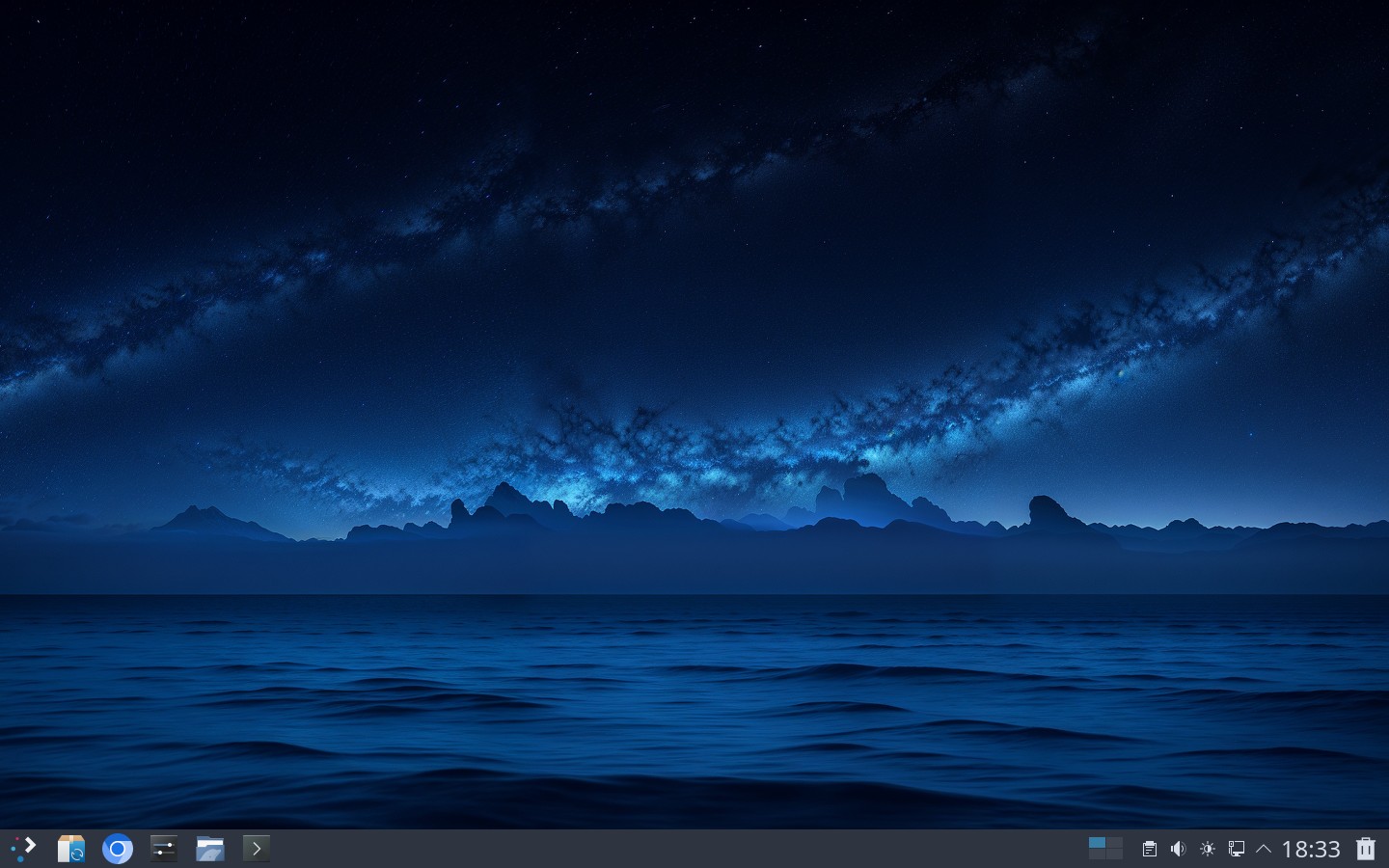
Task: Switch to the bottom-left virtual desktop in pager
Action: (1097, 854)
